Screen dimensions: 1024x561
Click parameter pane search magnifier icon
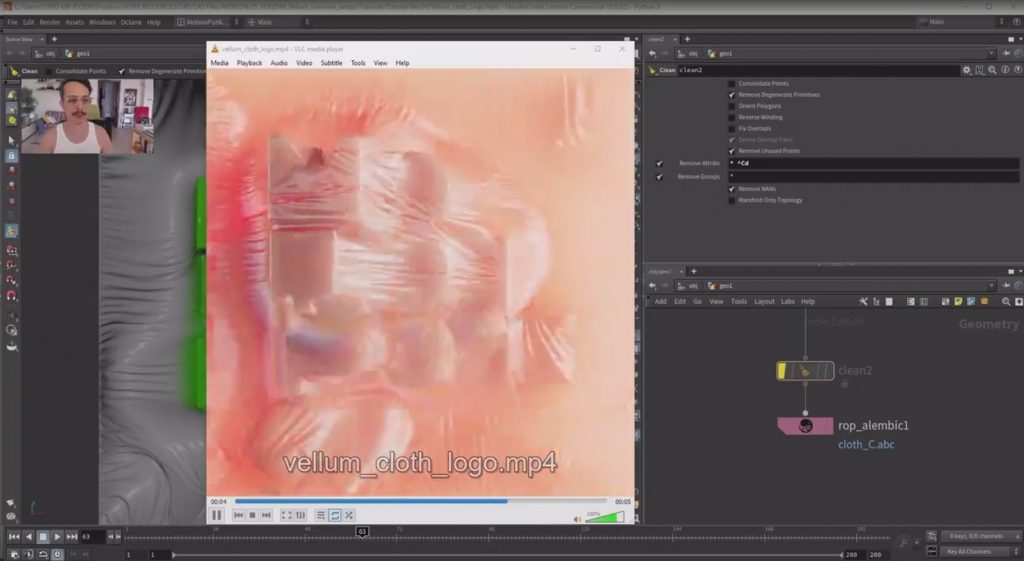click(992, 70)
